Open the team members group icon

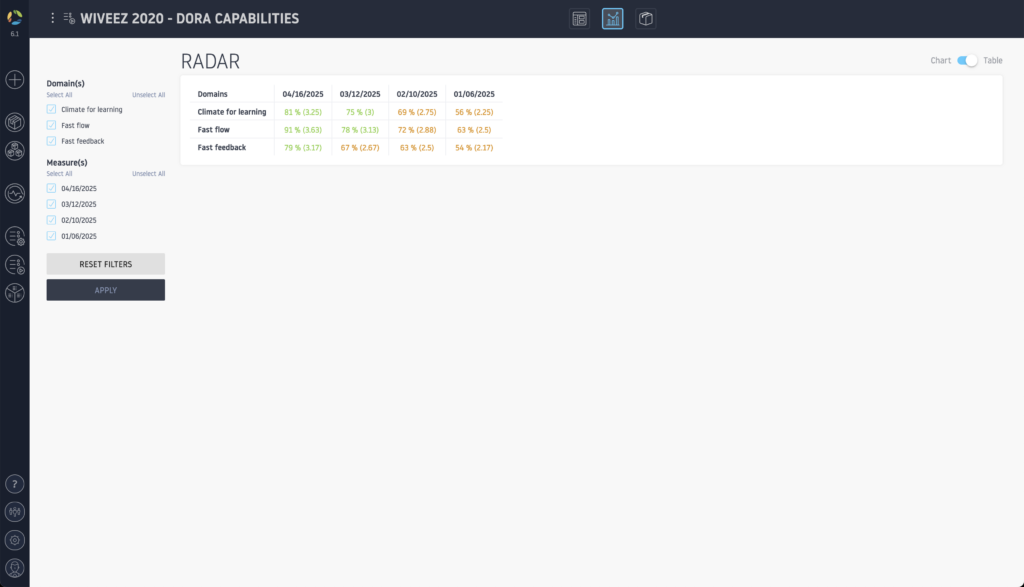pos(14,151)
